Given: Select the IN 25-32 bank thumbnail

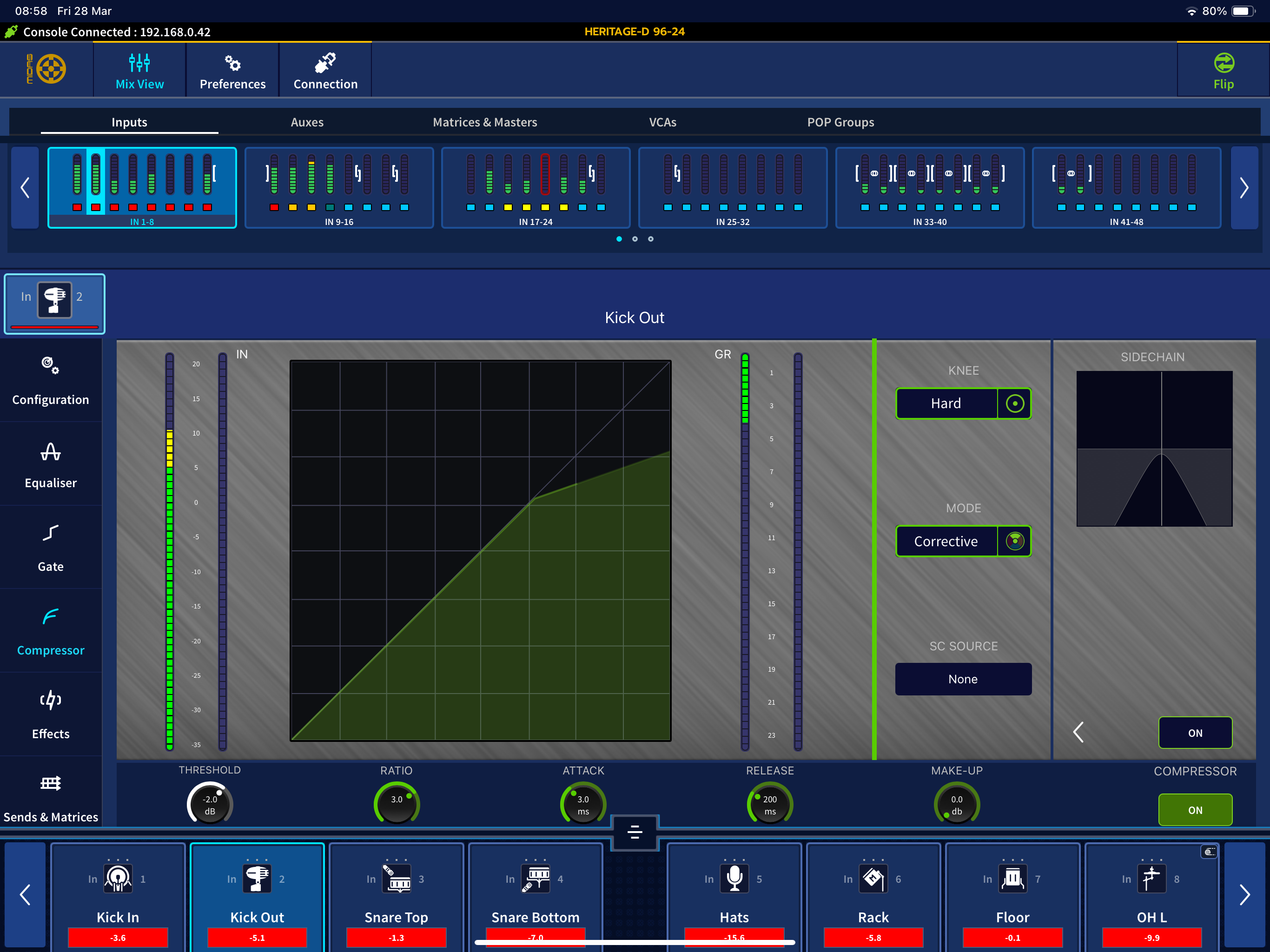Looking at the screenshot, I should [733, 187].
